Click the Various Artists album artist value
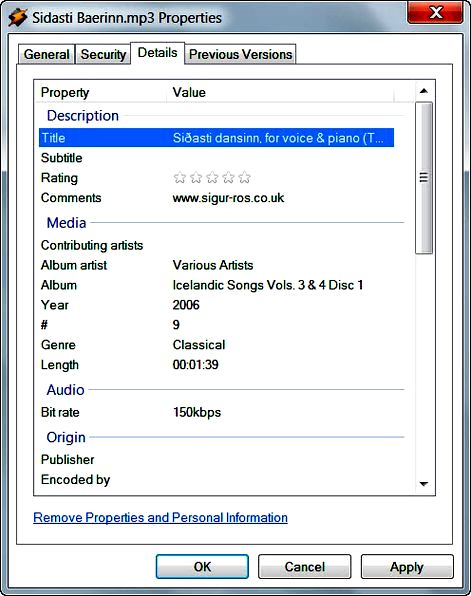 coord(213,265)
